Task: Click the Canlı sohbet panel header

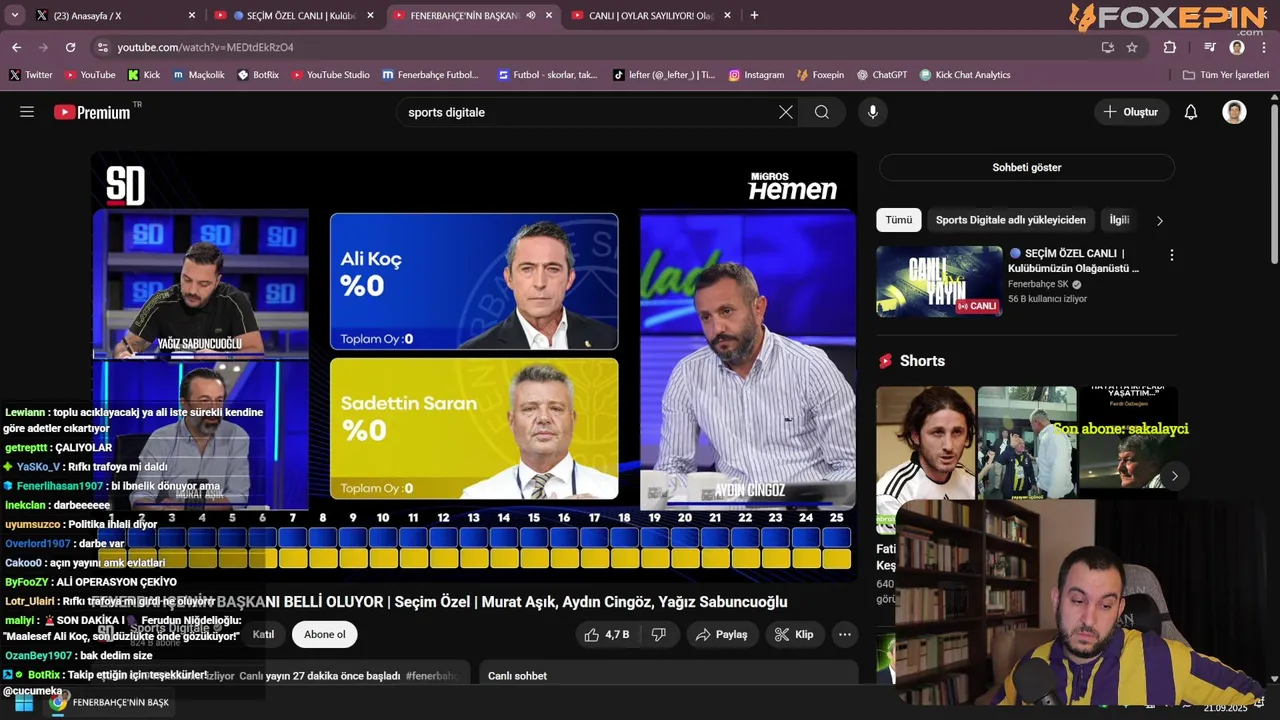Action: pos(668,675)
